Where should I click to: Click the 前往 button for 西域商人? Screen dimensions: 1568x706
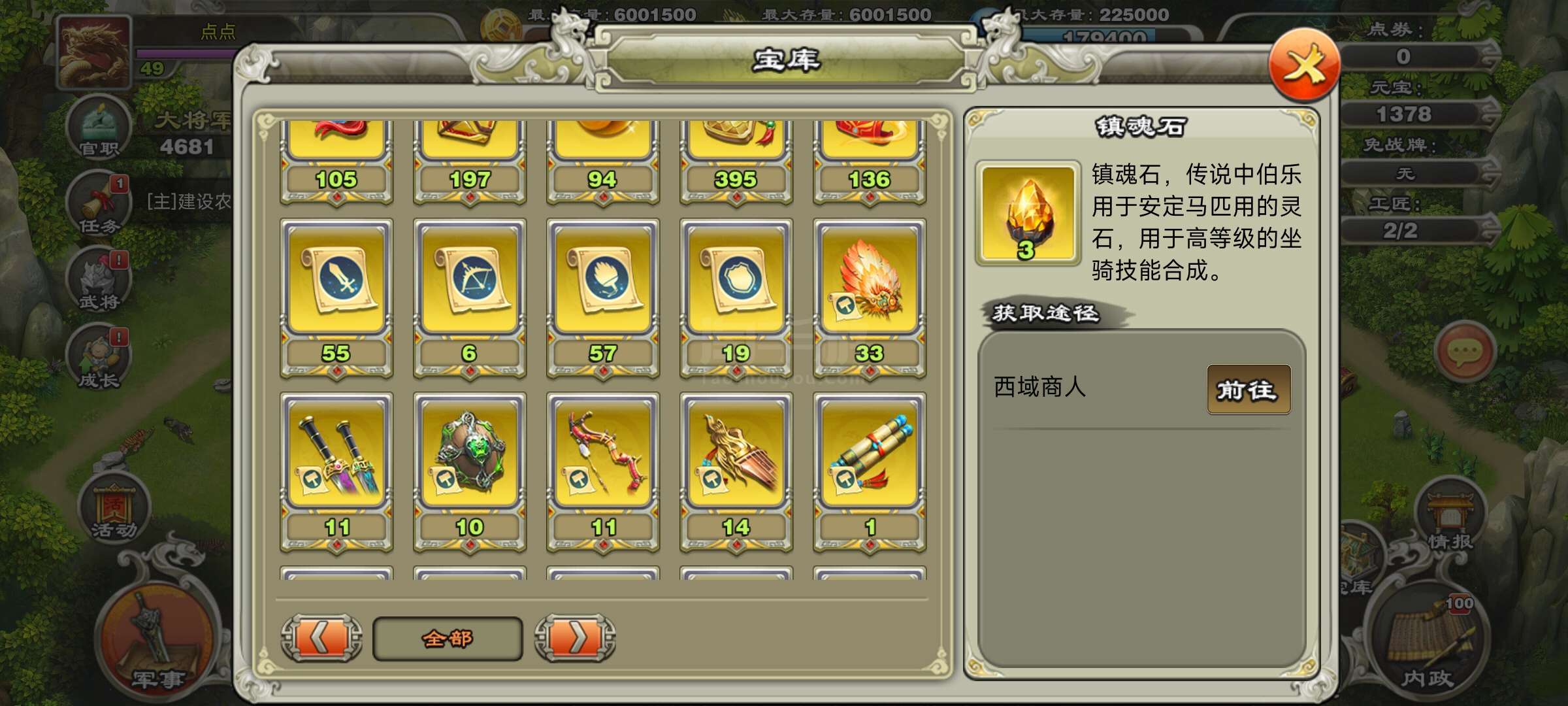point(1249,390)
